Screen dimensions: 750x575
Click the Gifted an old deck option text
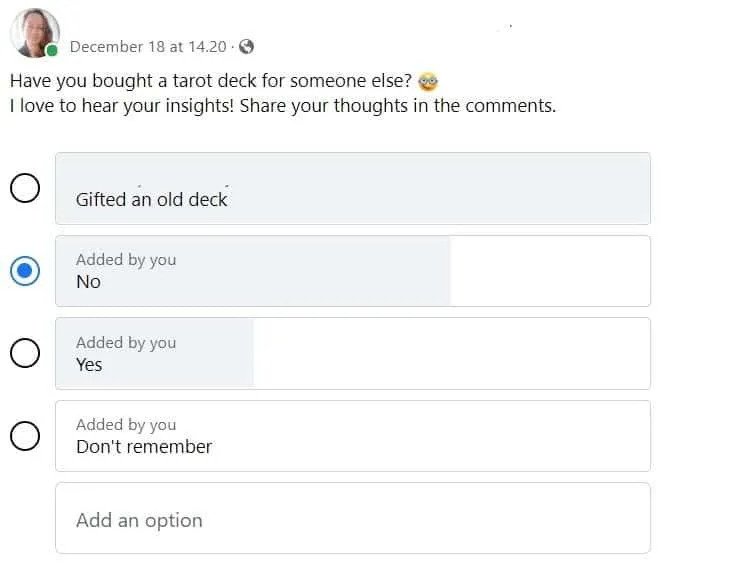(x=152, y=199)
